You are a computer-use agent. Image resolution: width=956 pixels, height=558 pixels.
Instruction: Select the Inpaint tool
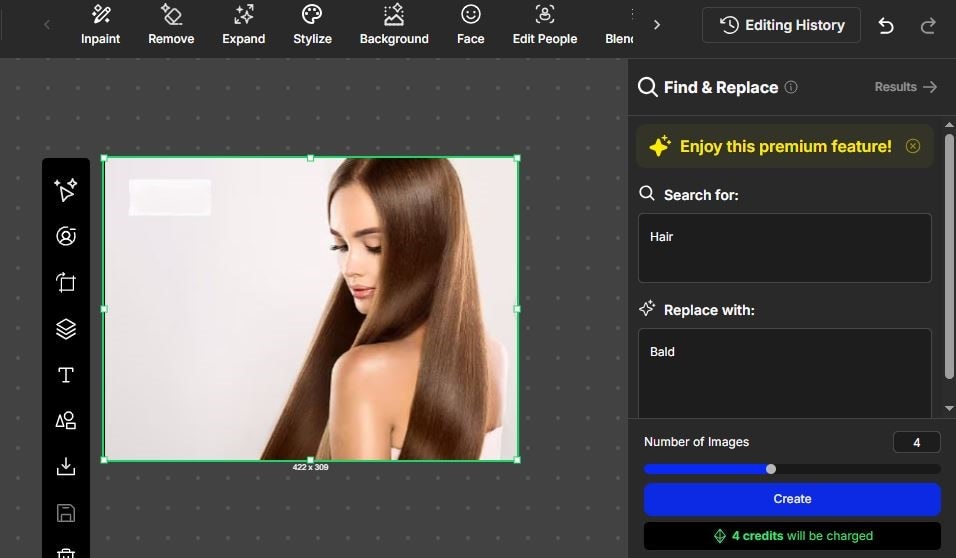(x=101, y=25)
